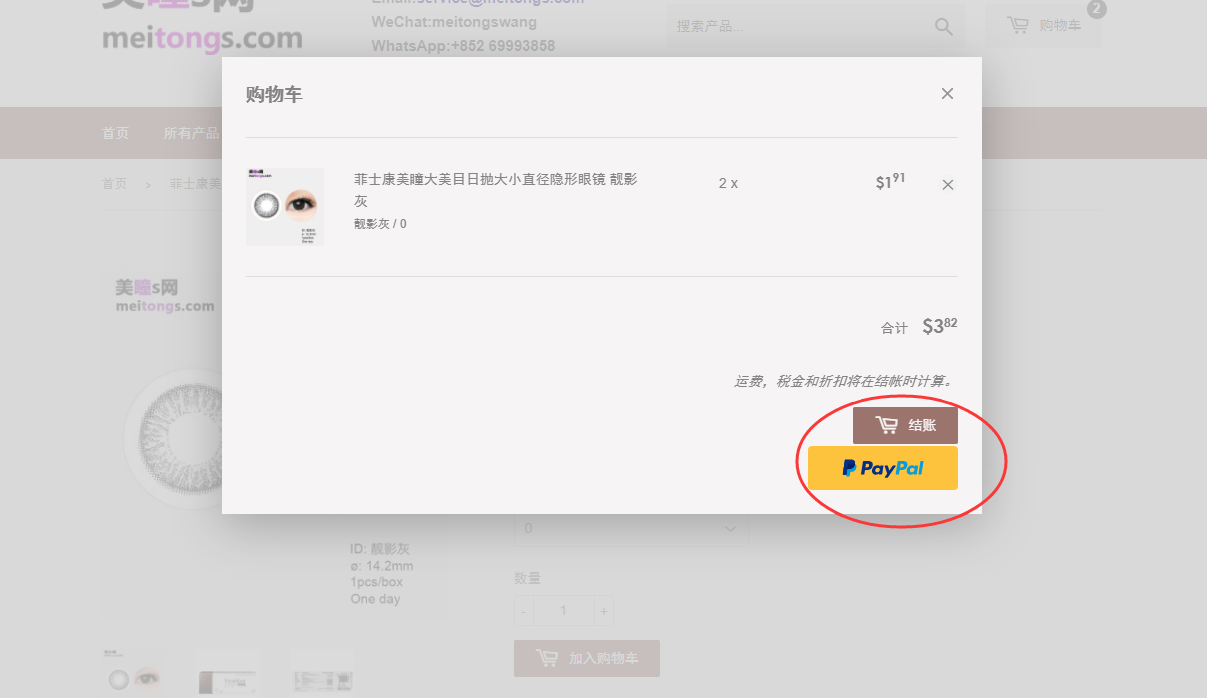Click the variant text 靓影灰 / 0
The width and height of the screenshot is (1207, 698).
[x=380, y=224]
